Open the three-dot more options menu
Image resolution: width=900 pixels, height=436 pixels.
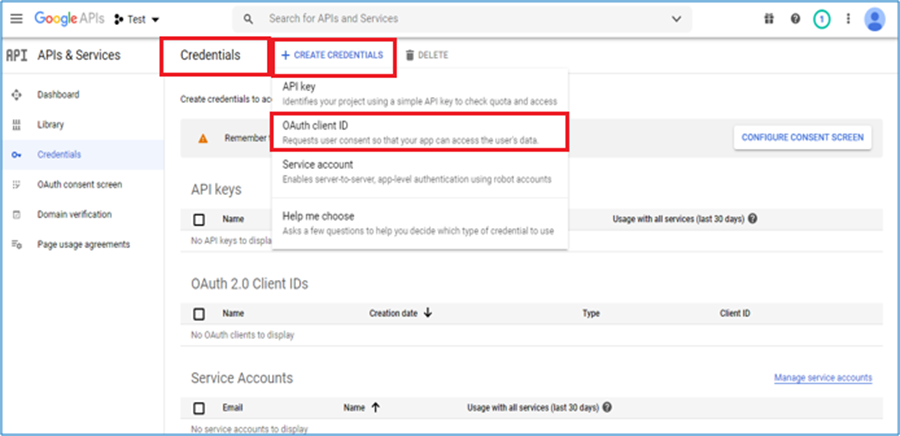click(848, 19)
